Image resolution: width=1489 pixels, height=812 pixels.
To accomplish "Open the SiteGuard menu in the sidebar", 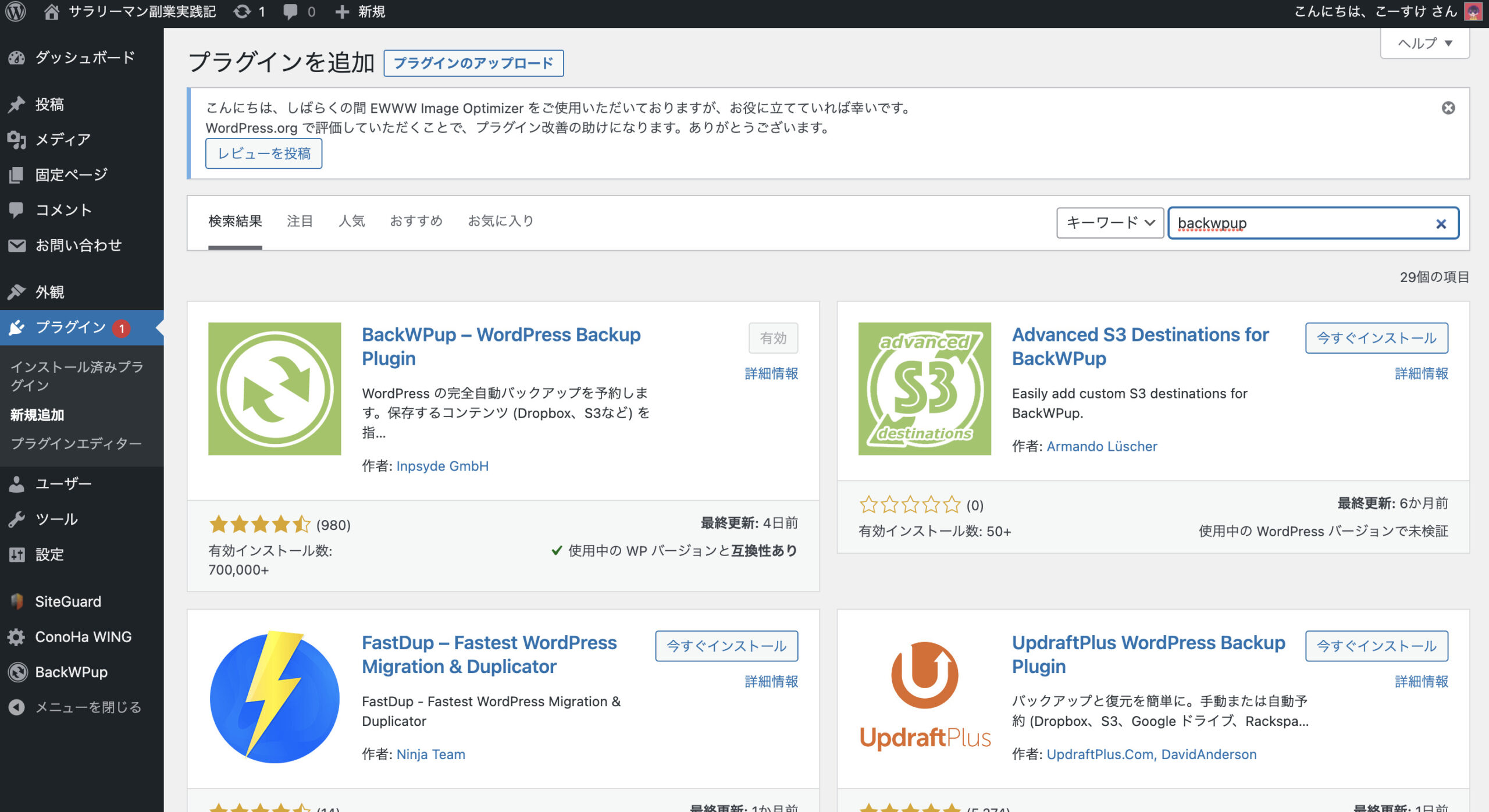I will click(67, 601).
